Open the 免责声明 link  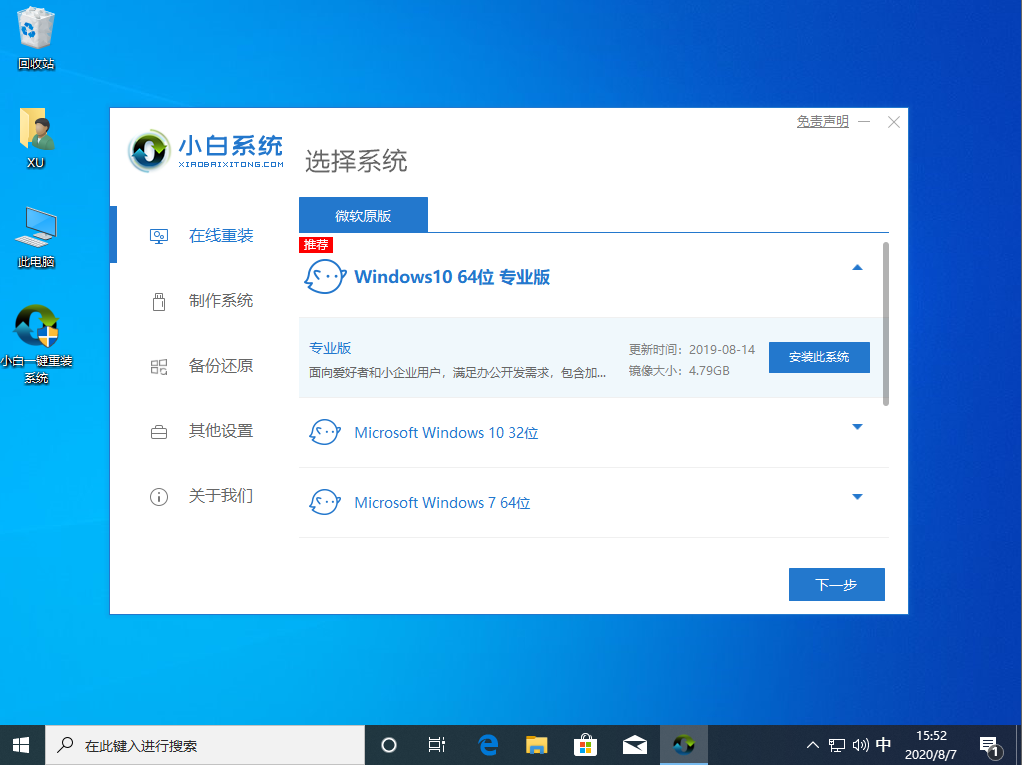pyautogui.click(x=822, y=120)
